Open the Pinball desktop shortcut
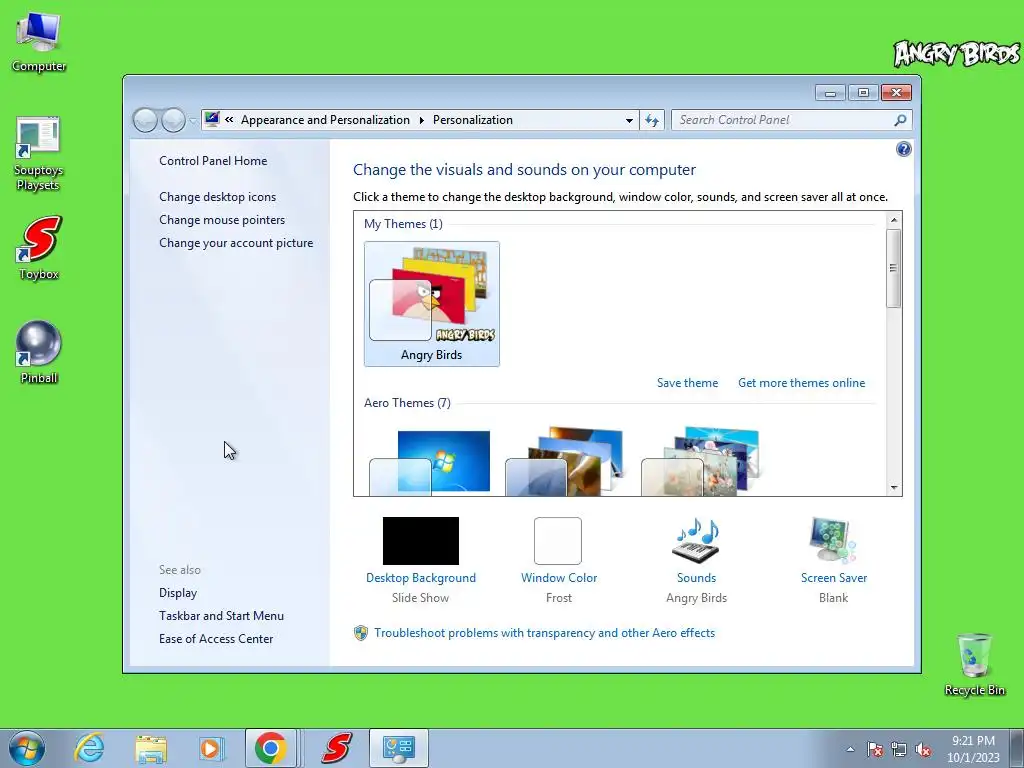 pyautogui.click(x=39, y=352)
